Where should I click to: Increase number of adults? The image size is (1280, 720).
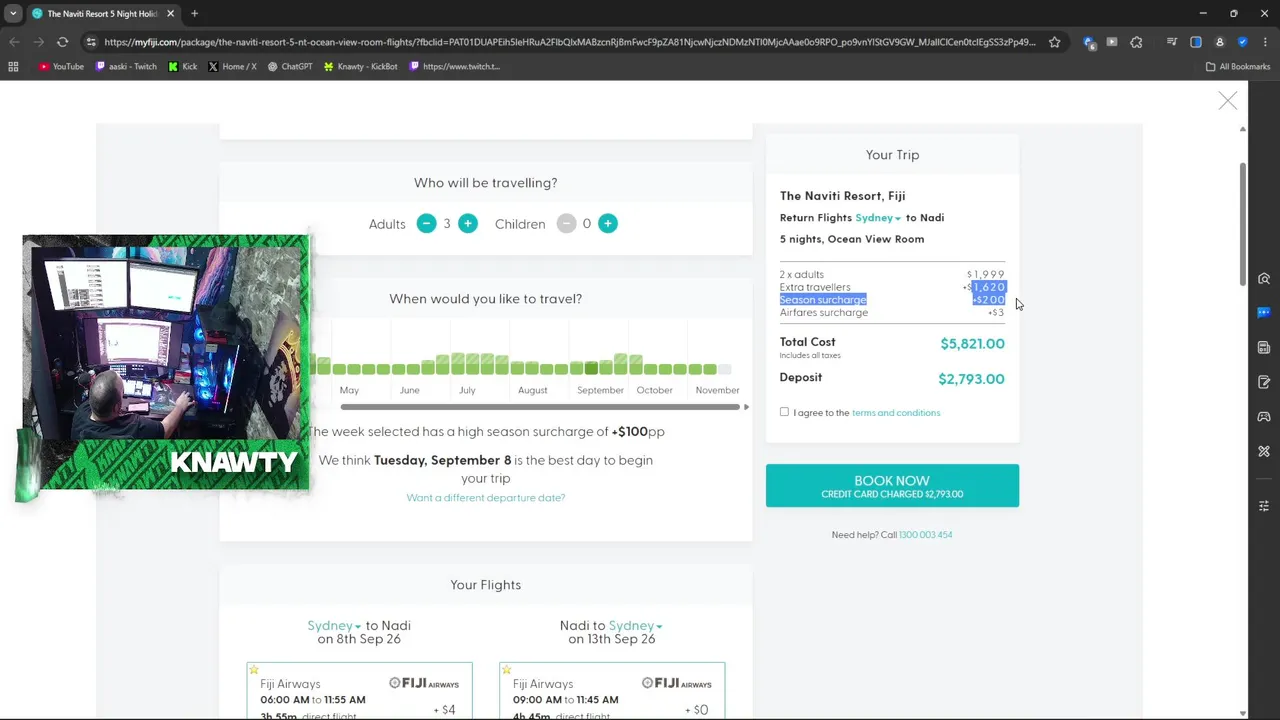coord(467,223)
